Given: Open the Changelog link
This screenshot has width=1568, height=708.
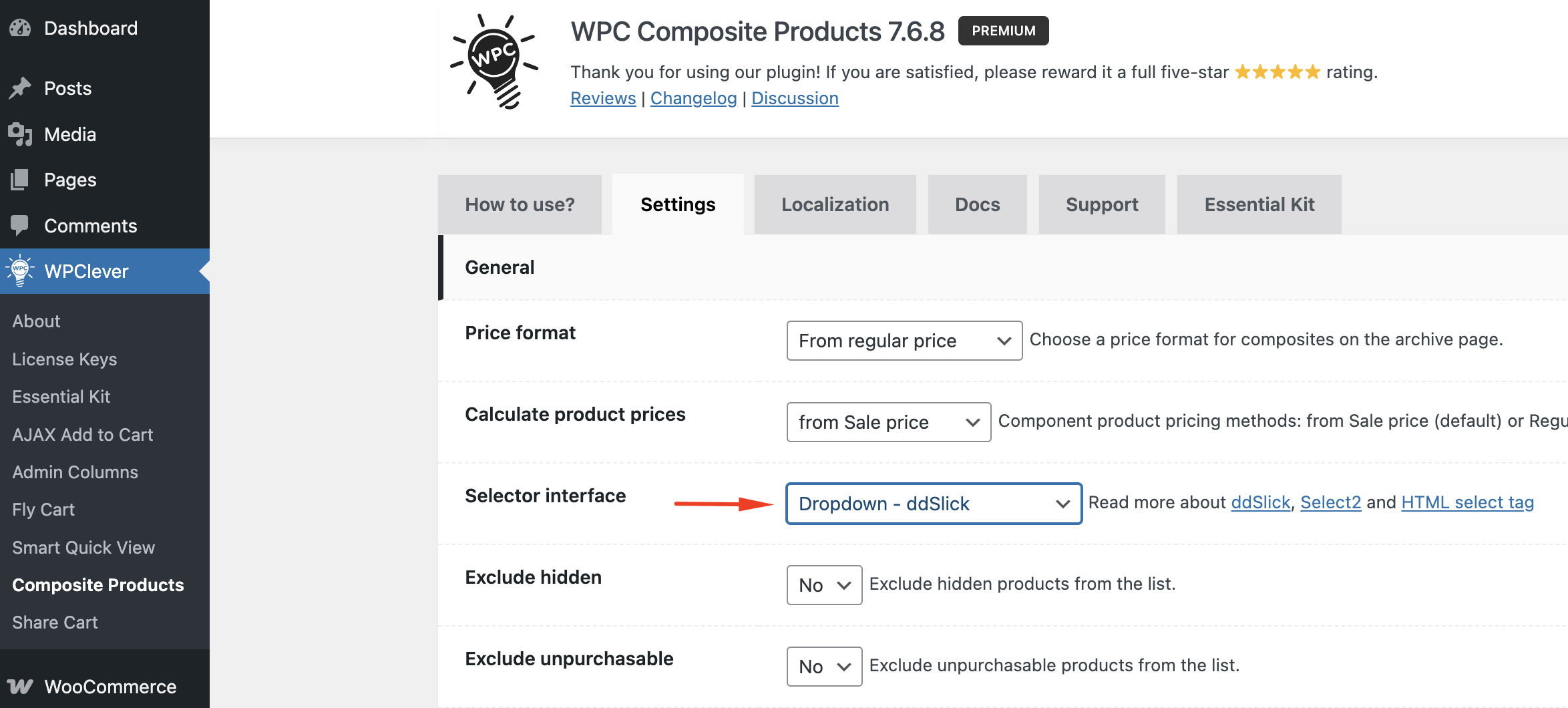Looking at the screenshot, I should pos(693,98).
